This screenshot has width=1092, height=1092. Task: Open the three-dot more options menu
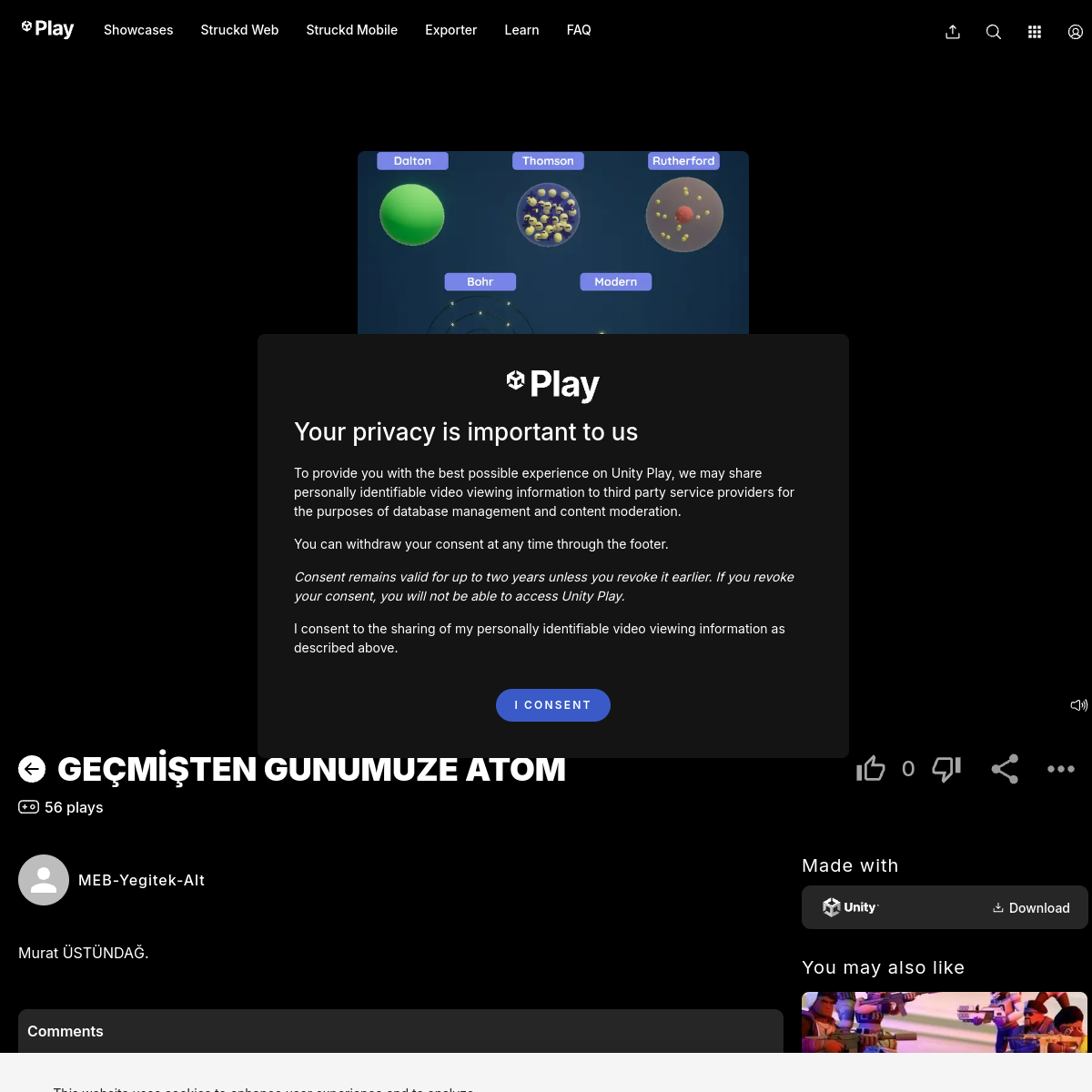tap(1061, 769)
